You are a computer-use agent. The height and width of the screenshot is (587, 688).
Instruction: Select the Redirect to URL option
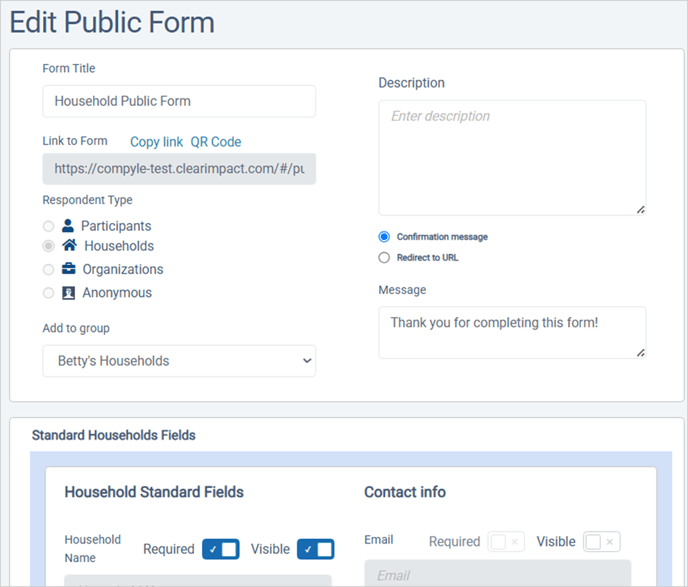tap(384, 258)
